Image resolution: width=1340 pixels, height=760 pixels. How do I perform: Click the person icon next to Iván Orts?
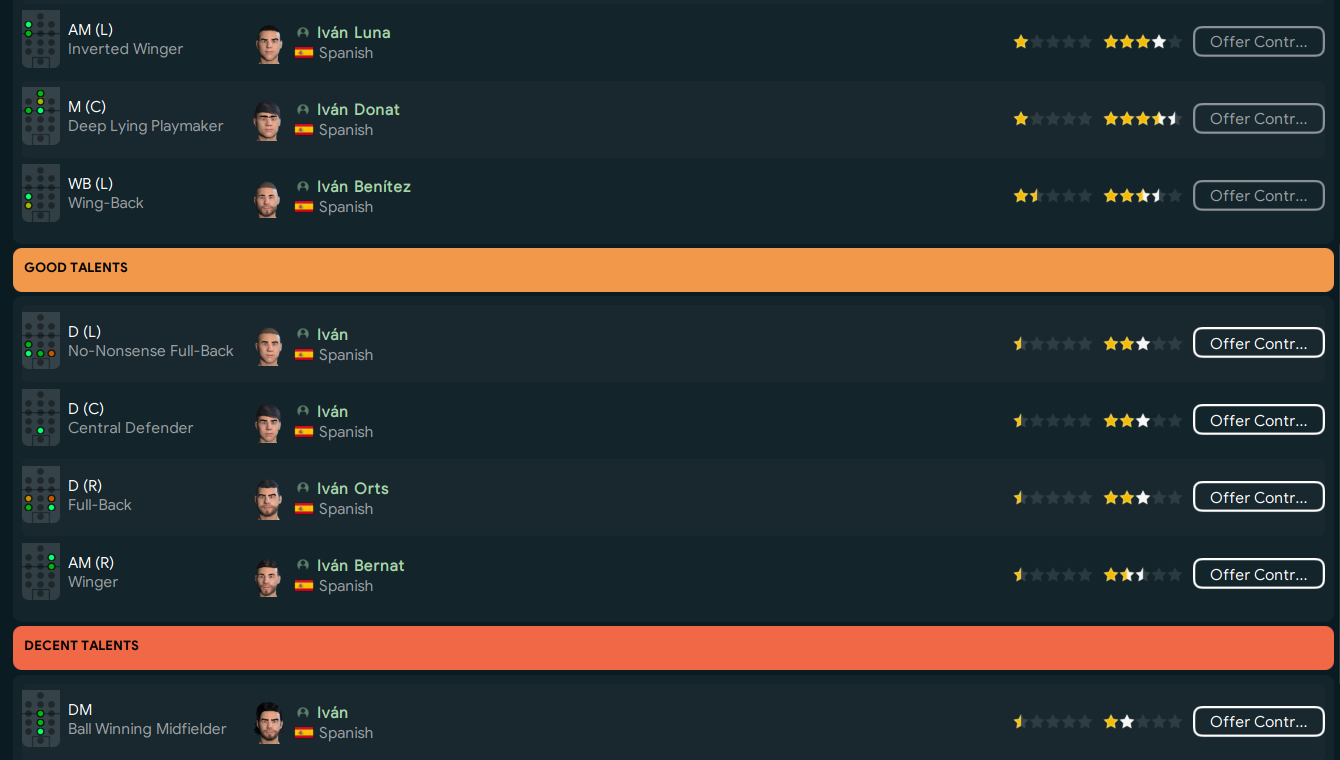303,489
